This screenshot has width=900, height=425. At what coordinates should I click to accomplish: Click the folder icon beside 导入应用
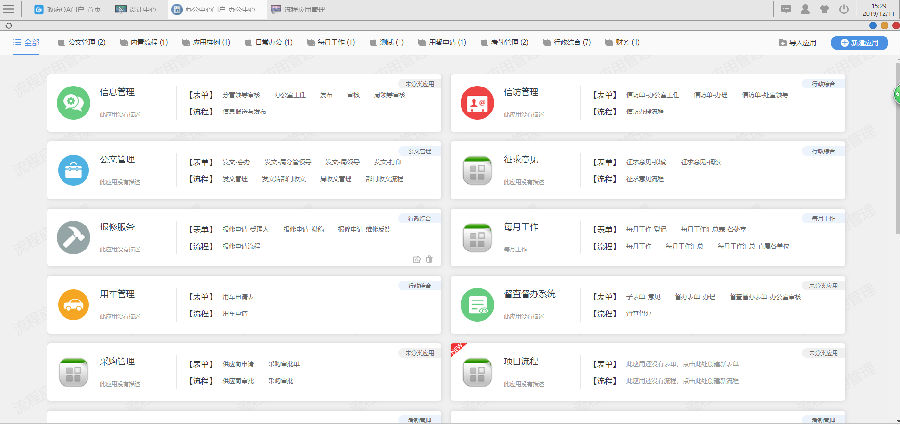pyautogui.click(x=782, y=42)
